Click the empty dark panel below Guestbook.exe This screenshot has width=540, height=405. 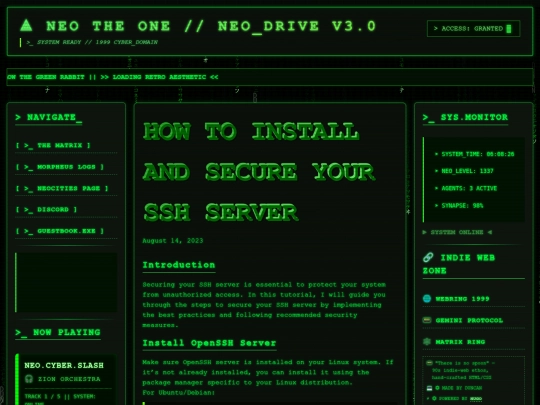pyautogui.click(x=66, y=283)
